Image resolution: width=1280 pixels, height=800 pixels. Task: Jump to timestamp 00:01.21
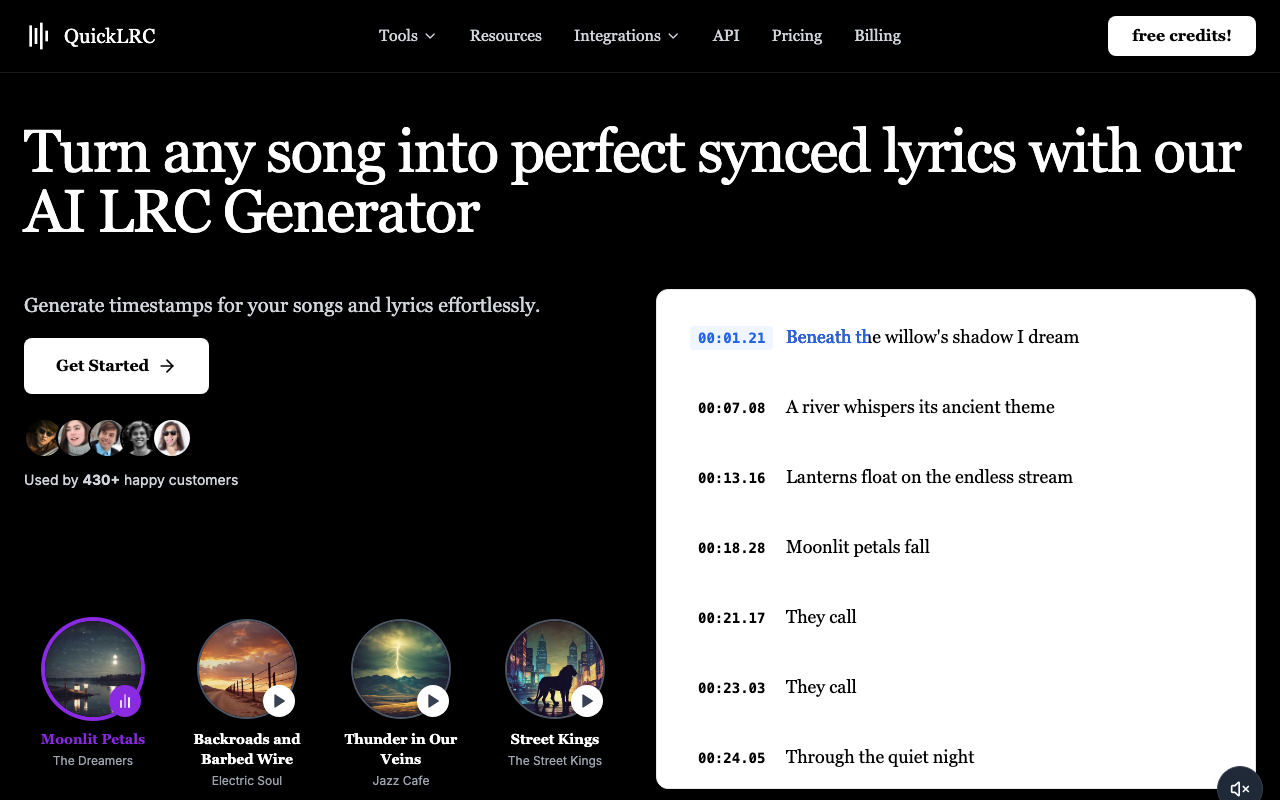(x=732, y=338)
